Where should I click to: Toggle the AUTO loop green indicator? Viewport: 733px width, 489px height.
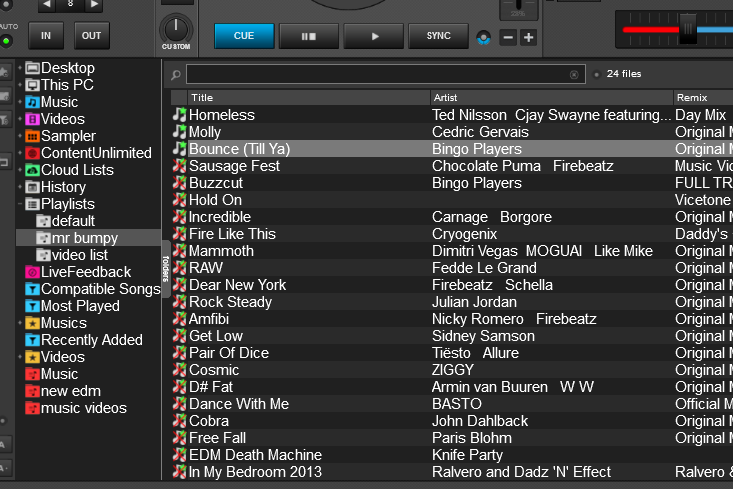[6, 41]
